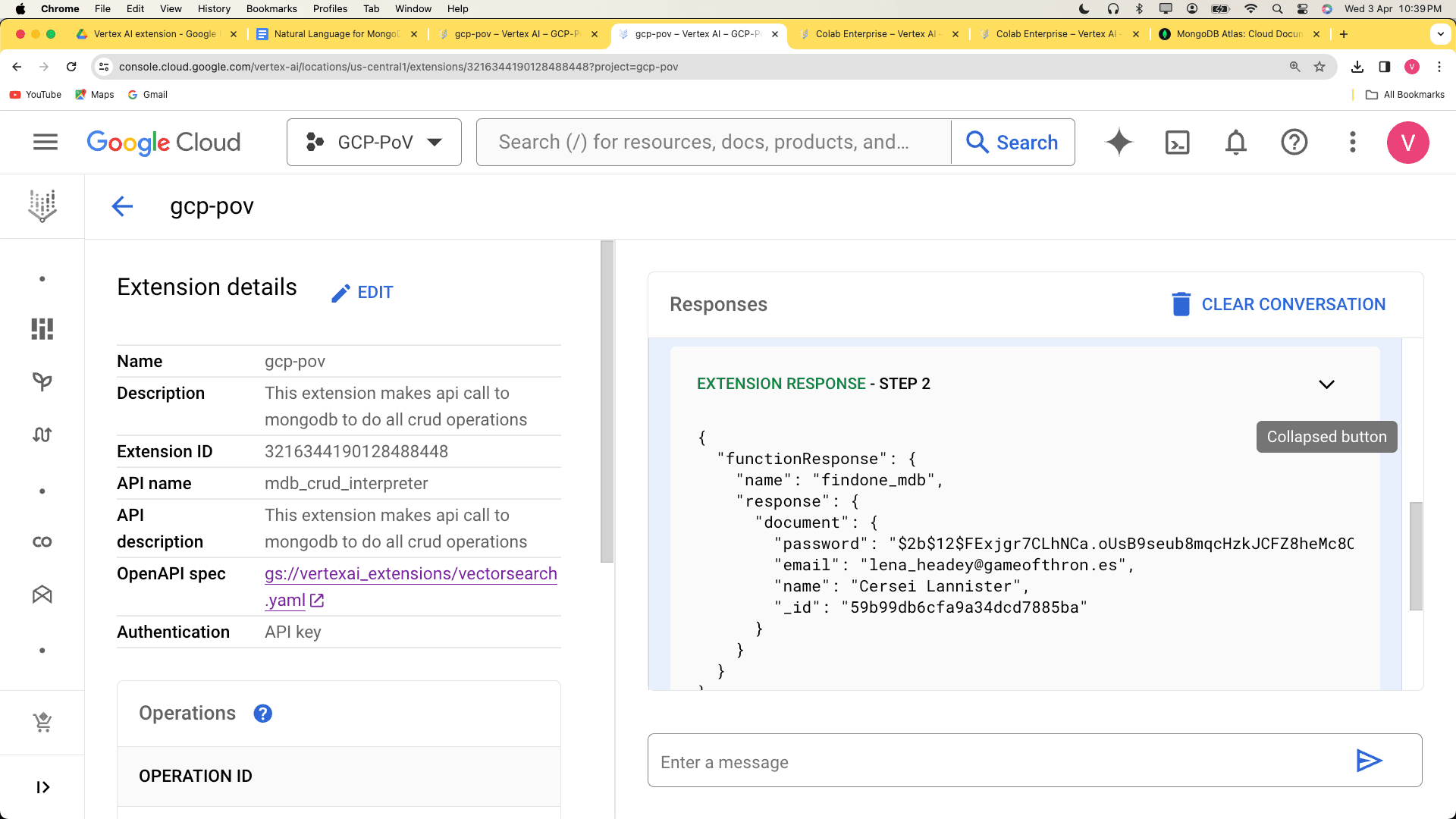Open the Profiles menu in menu bar
This screenshot has width=1456, height=819.
(x=330, y=9)
